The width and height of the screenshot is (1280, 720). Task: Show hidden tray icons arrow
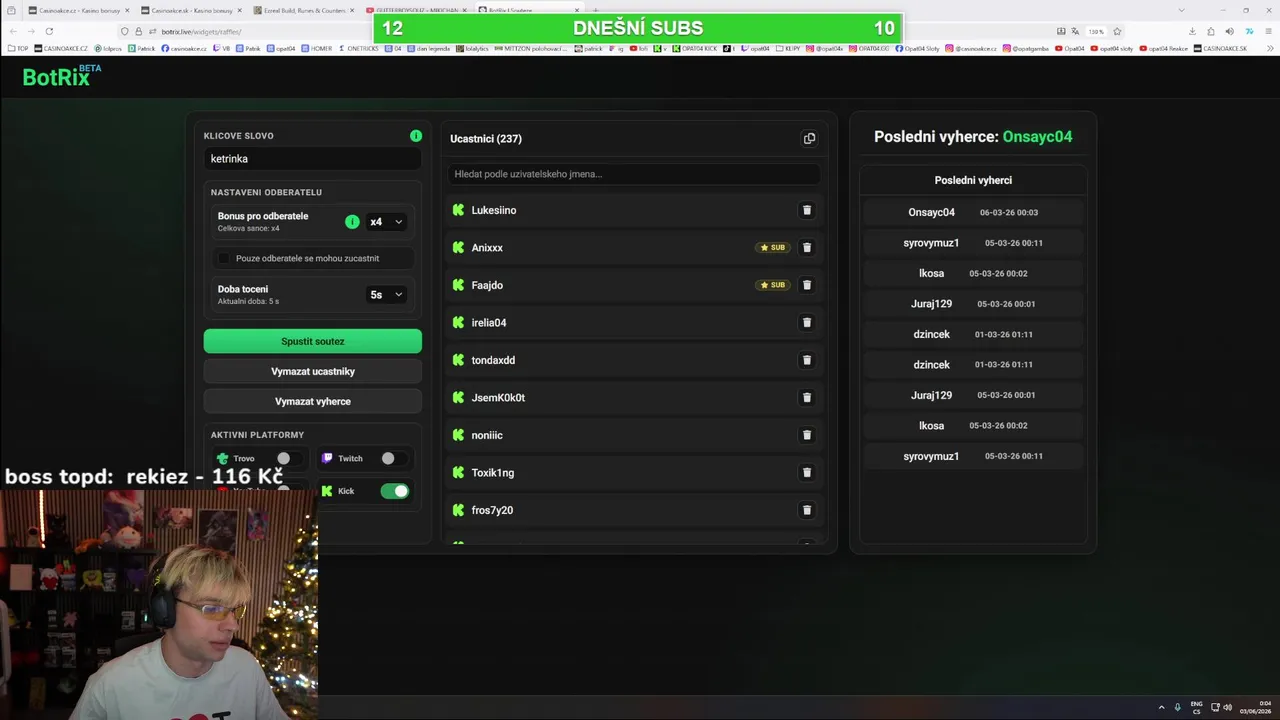1161,707
